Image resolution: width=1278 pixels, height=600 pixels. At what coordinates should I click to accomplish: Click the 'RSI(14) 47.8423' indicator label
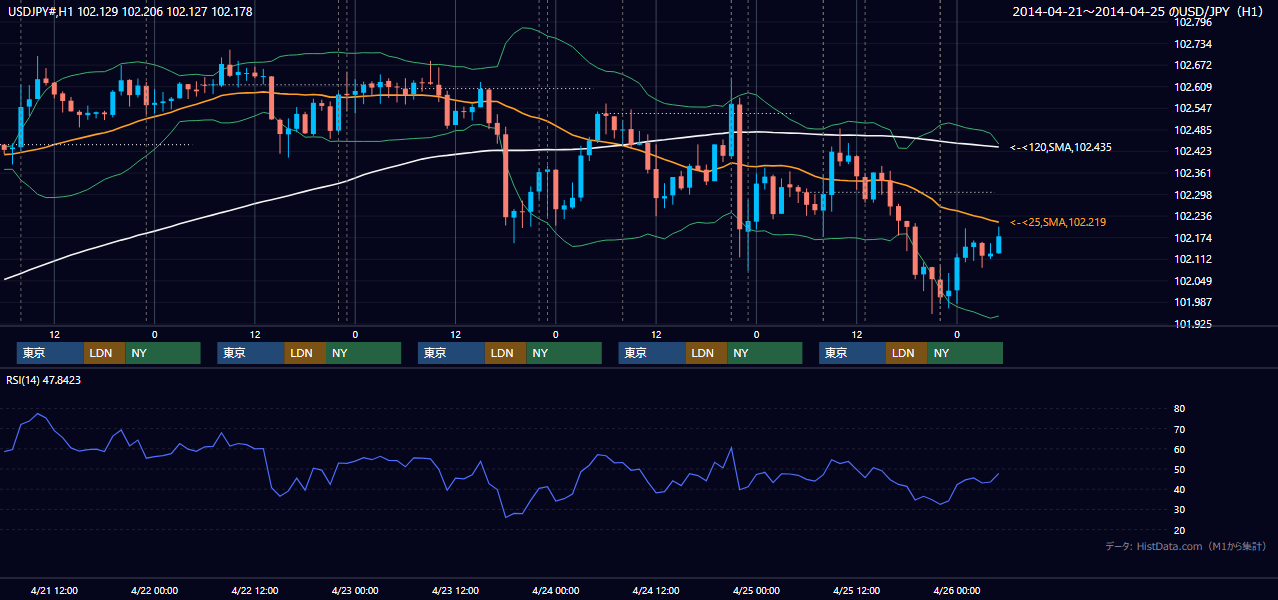pyautogui.click(x=43, y=380)
